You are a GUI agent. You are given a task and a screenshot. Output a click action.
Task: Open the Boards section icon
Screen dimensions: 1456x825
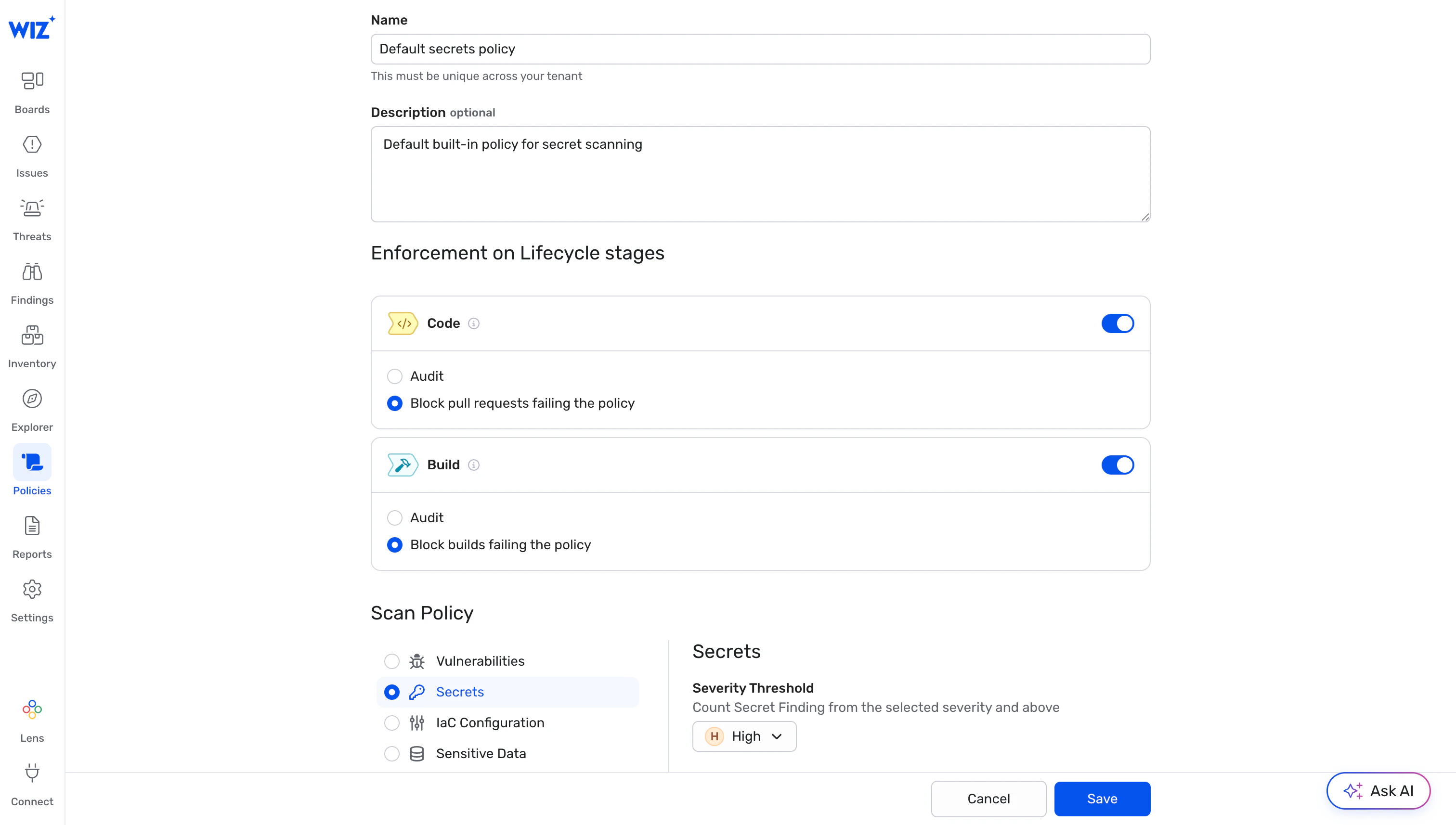32,80
